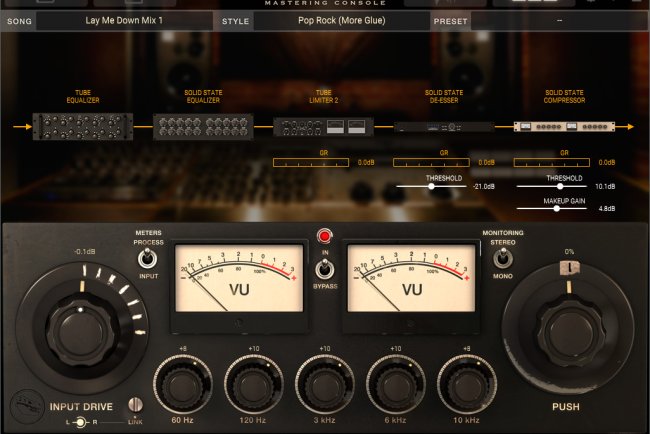Click the left VU meter
Image resolution: width=650 pixels, height=434 pixels.
point(239,278)
